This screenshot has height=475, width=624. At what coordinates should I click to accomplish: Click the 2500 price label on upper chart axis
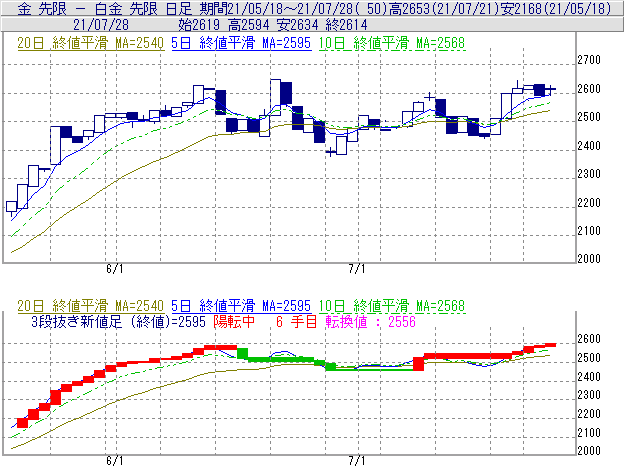point(589,117)
